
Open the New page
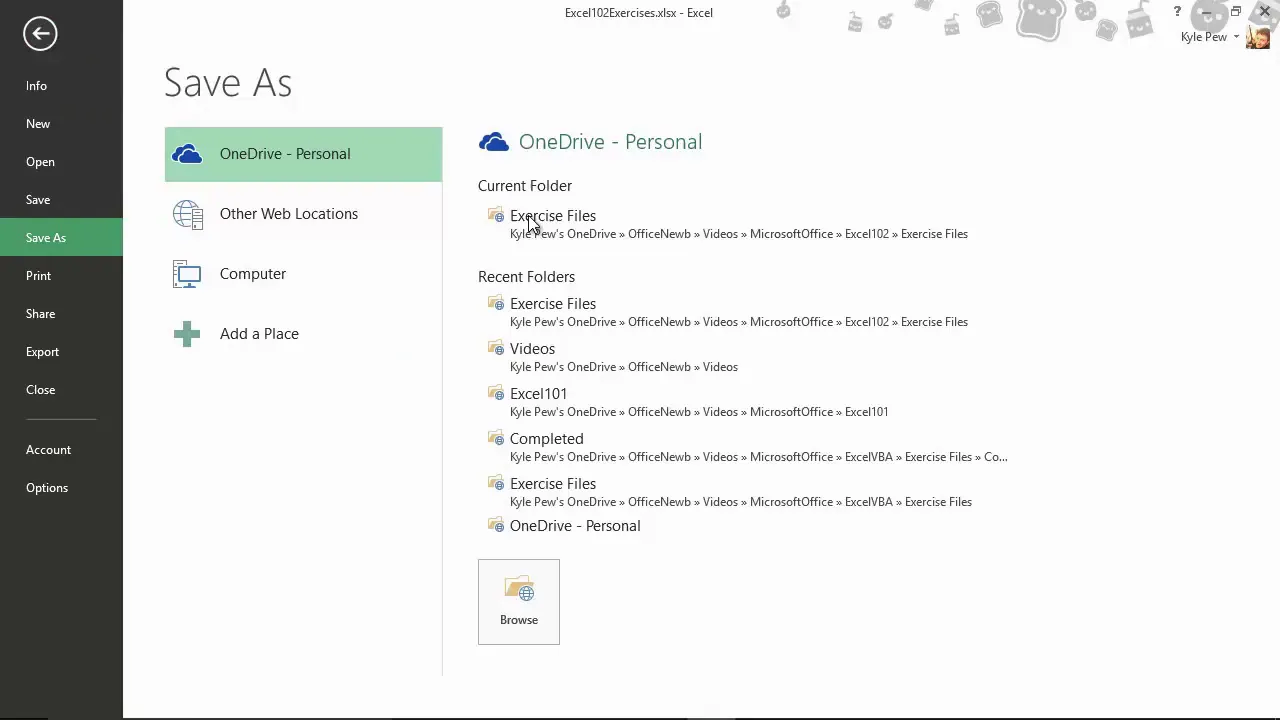(61, 124)
